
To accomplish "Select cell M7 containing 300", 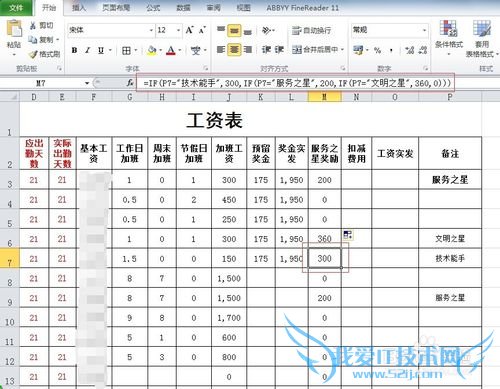I will (x=325, y=258).
